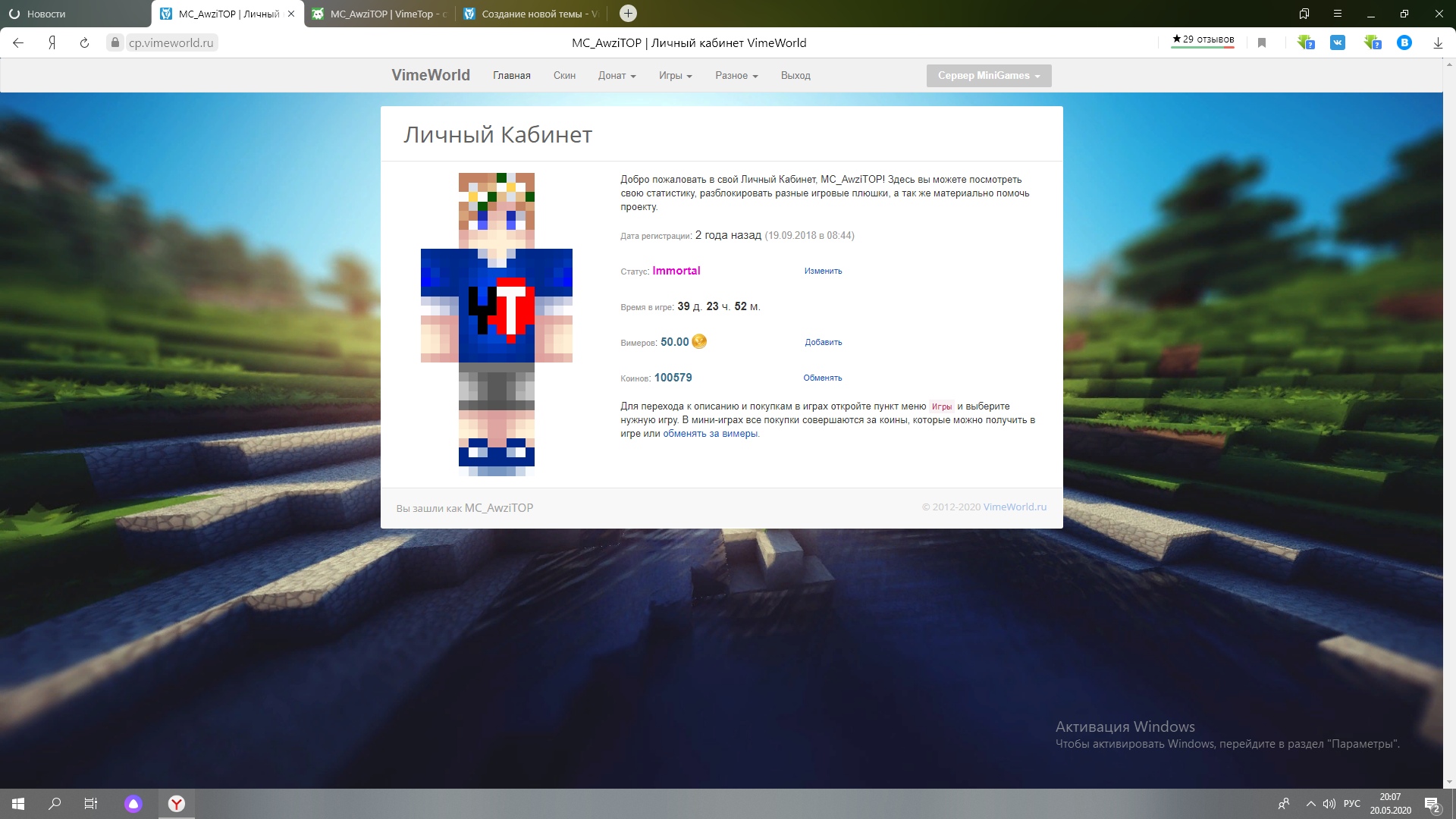Click Выход to log out
Viewport: 1456px width, 819px height.
coord(795,76)
